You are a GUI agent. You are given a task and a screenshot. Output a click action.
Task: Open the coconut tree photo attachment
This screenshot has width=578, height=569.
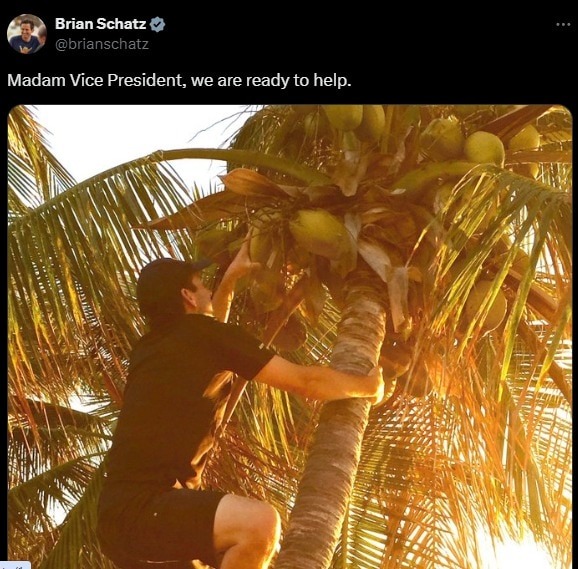pos(290,337)
